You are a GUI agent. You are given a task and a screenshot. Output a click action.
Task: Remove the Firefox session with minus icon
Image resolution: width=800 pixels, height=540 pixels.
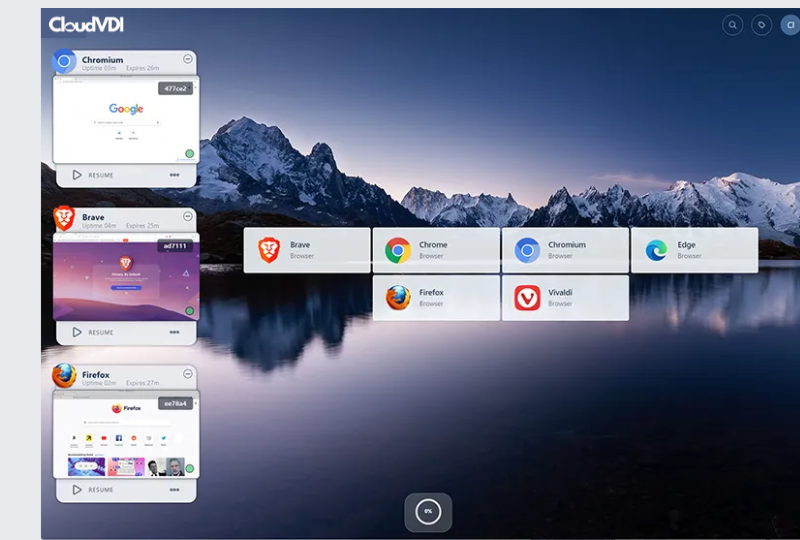click(x=188, y=374)
